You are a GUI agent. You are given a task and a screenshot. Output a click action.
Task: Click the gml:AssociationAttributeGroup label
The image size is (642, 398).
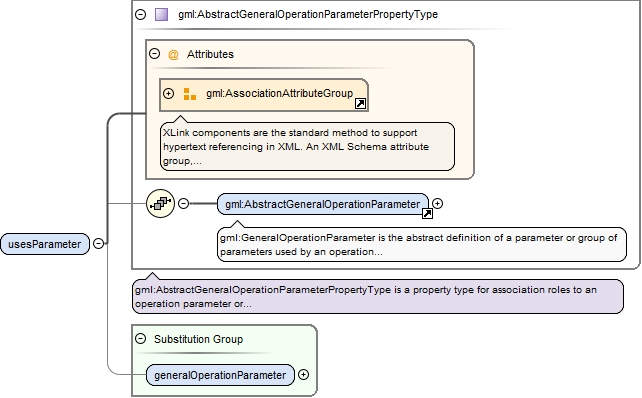tap(280, 93)
